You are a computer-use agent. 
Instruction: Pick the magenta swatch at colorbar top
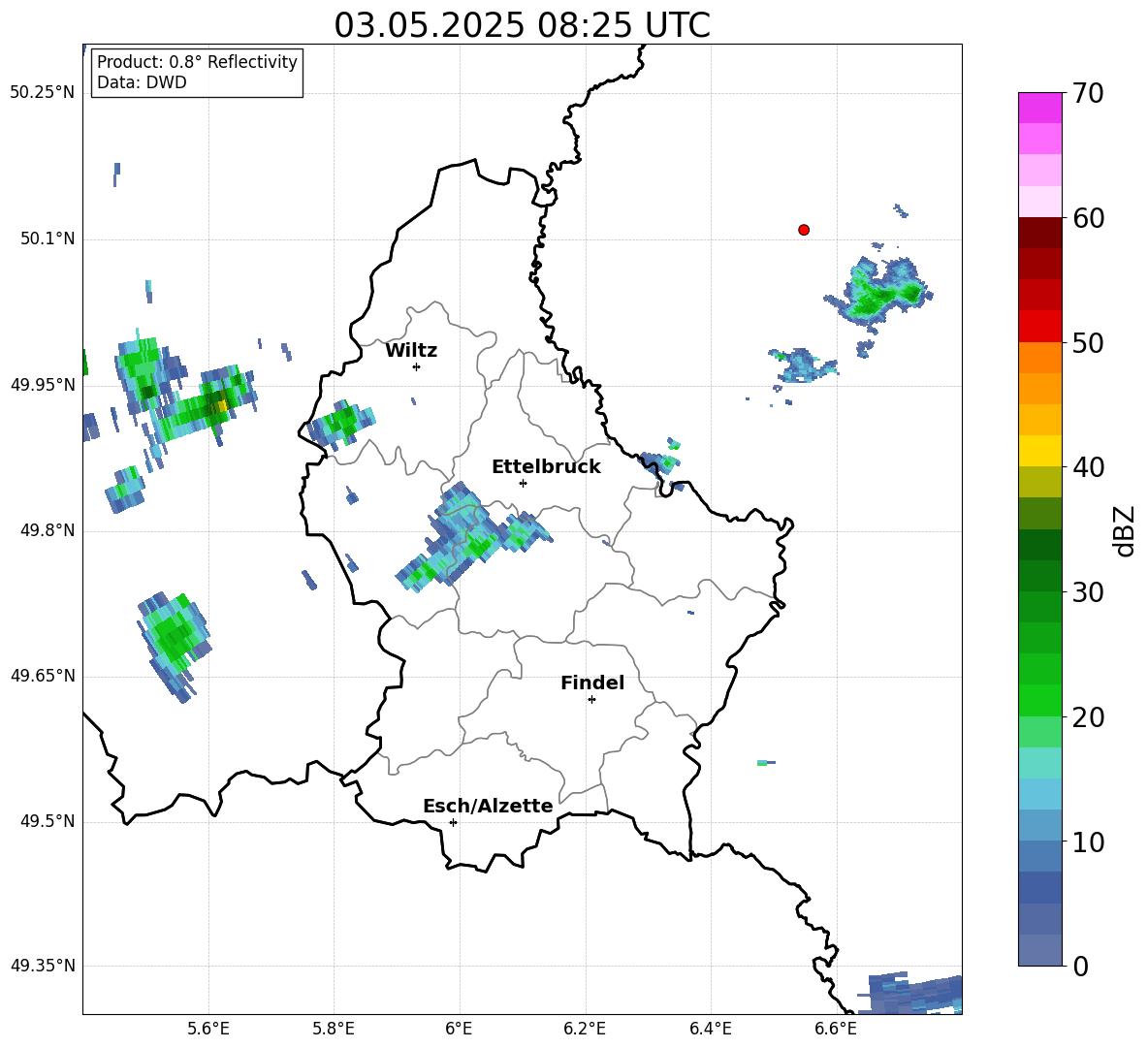1039,109
